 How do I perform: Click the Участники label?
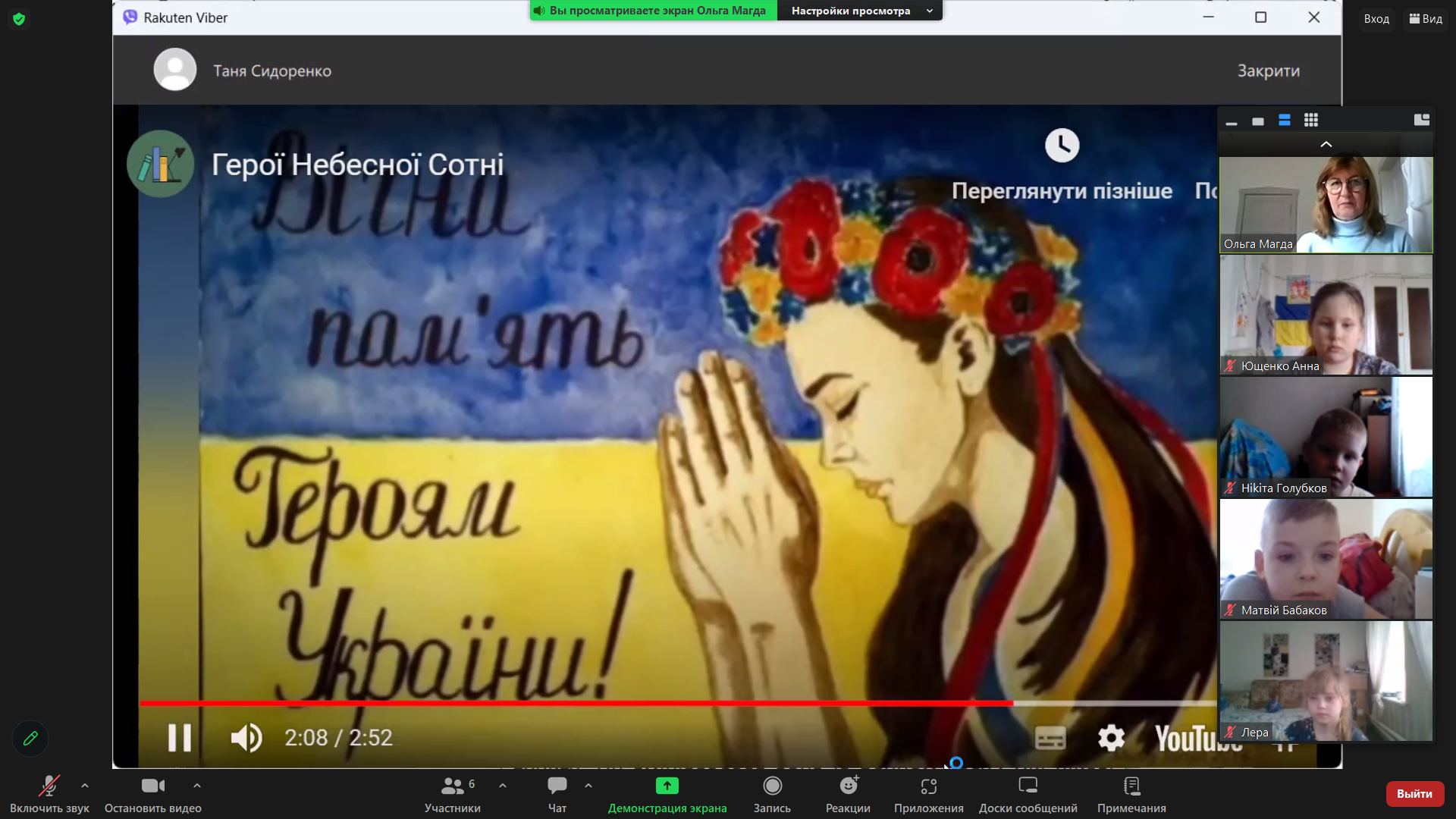(453, 808)
